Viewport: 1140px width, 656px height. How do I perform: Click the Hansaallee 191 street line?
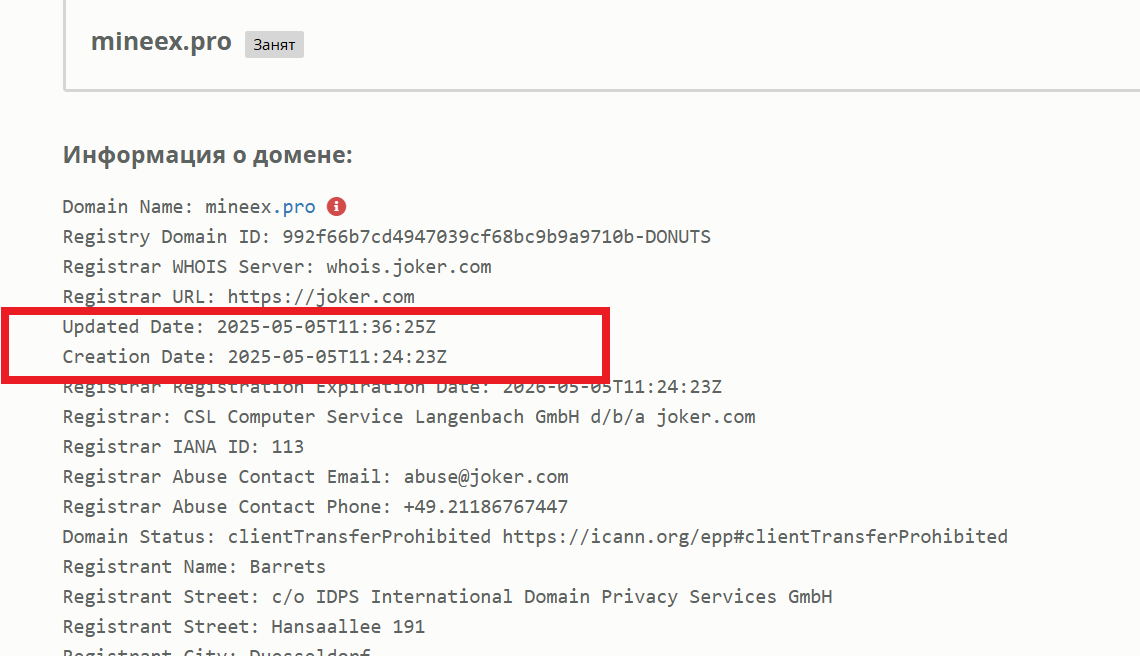(244, 627)
